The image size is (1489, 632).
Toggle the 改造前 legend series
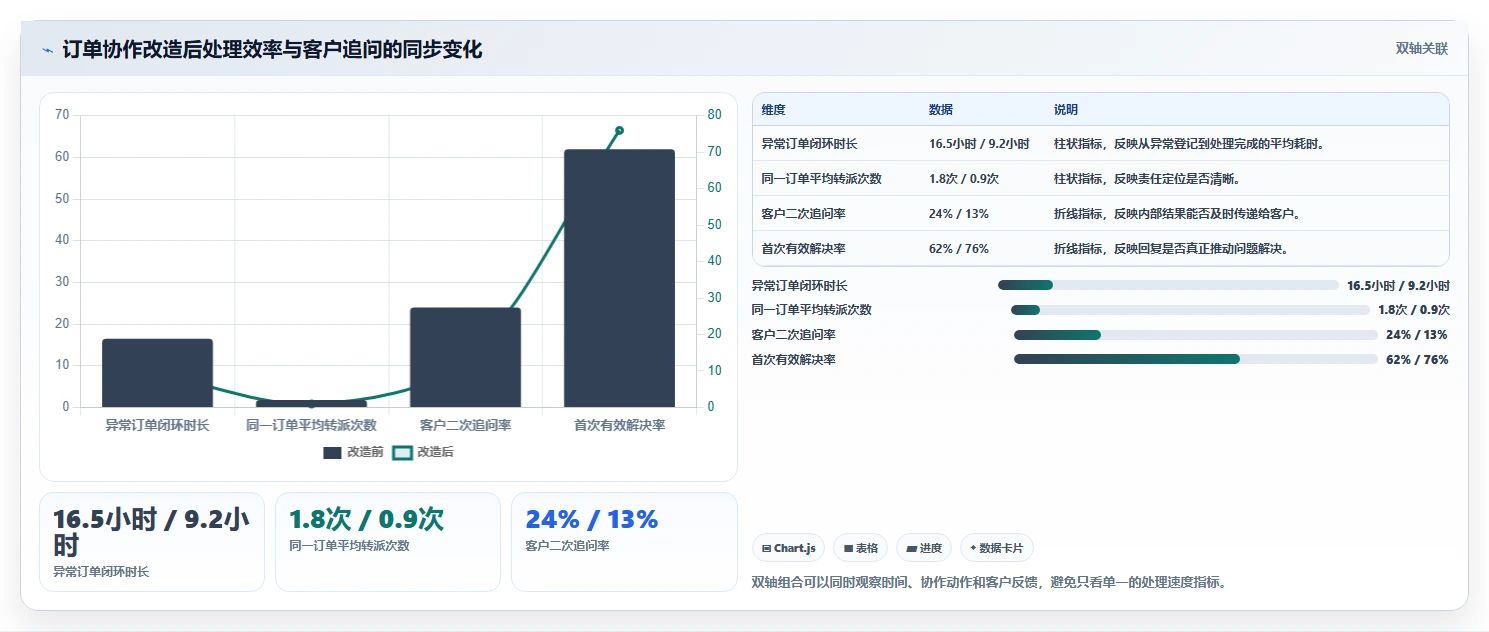pyautogui.click(x=353, y=452)
